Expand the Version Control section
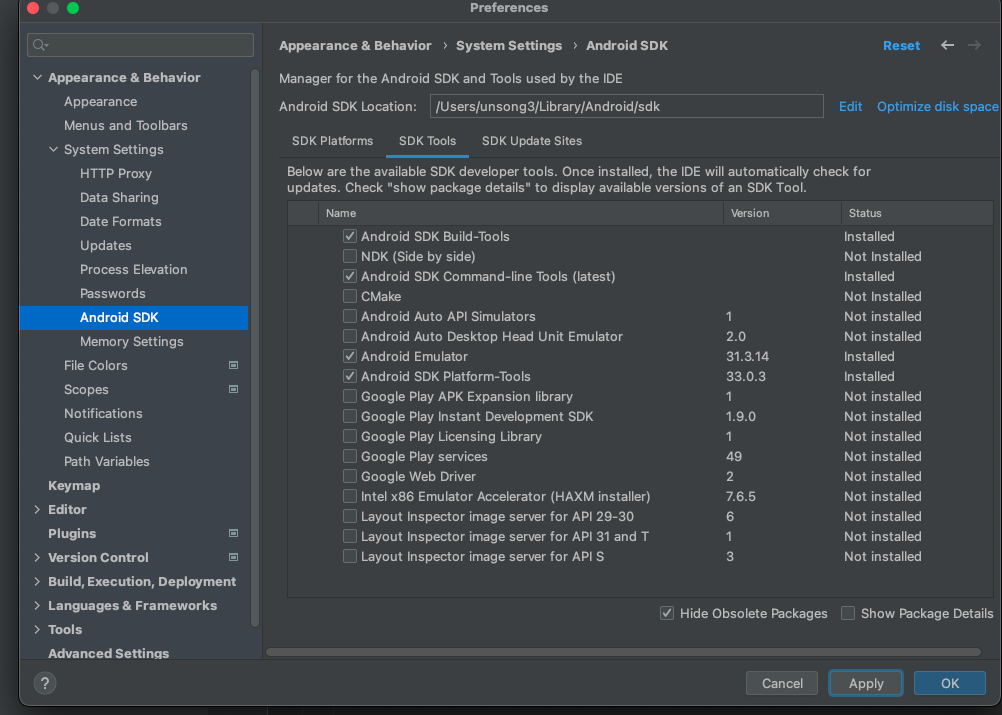This screenshot has width=1002, height=715. pyautogui.click(x=37, y=557)
